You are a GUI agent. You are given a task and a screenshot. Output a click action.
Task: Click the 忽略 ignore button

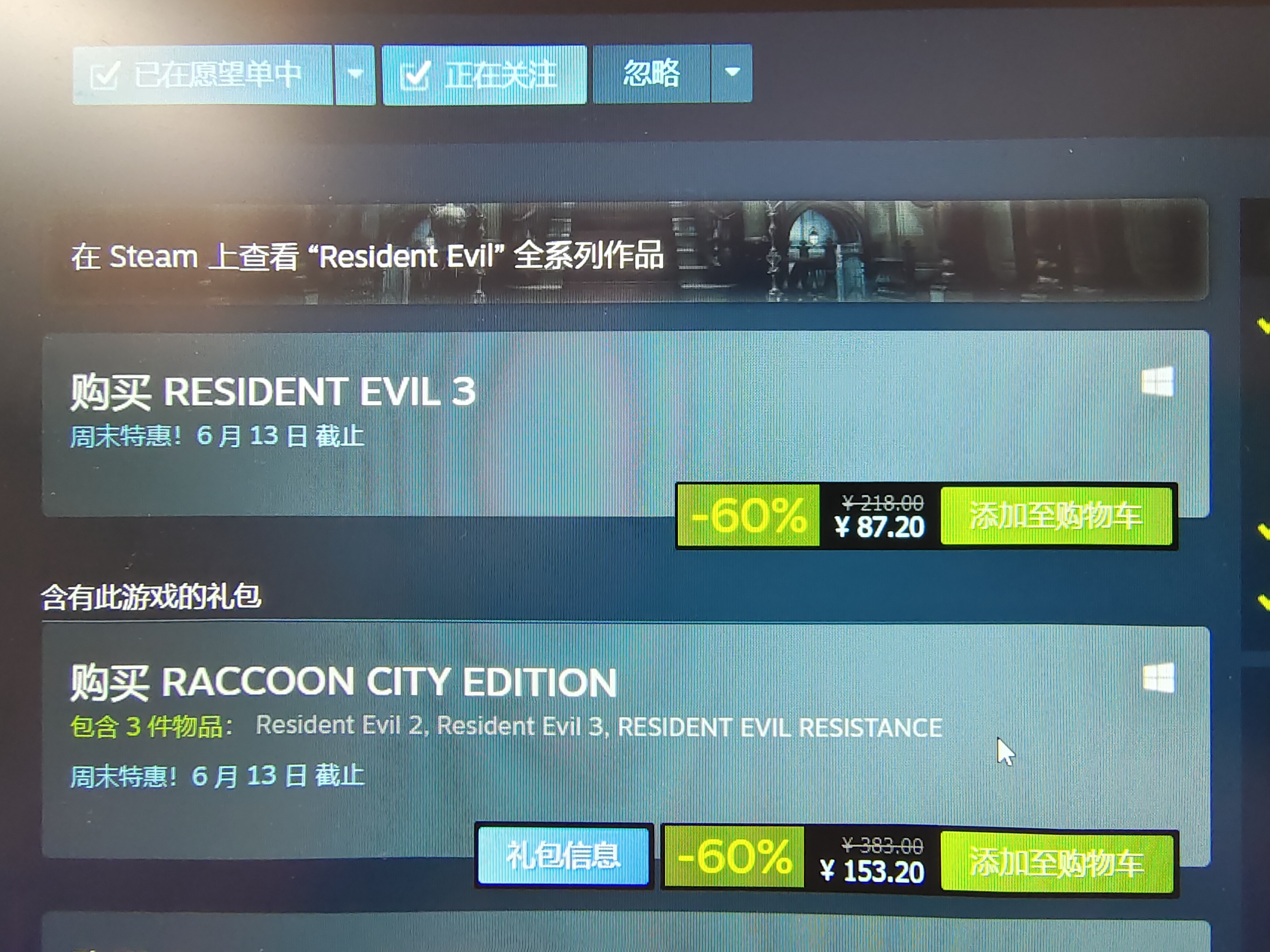(651, 74)
